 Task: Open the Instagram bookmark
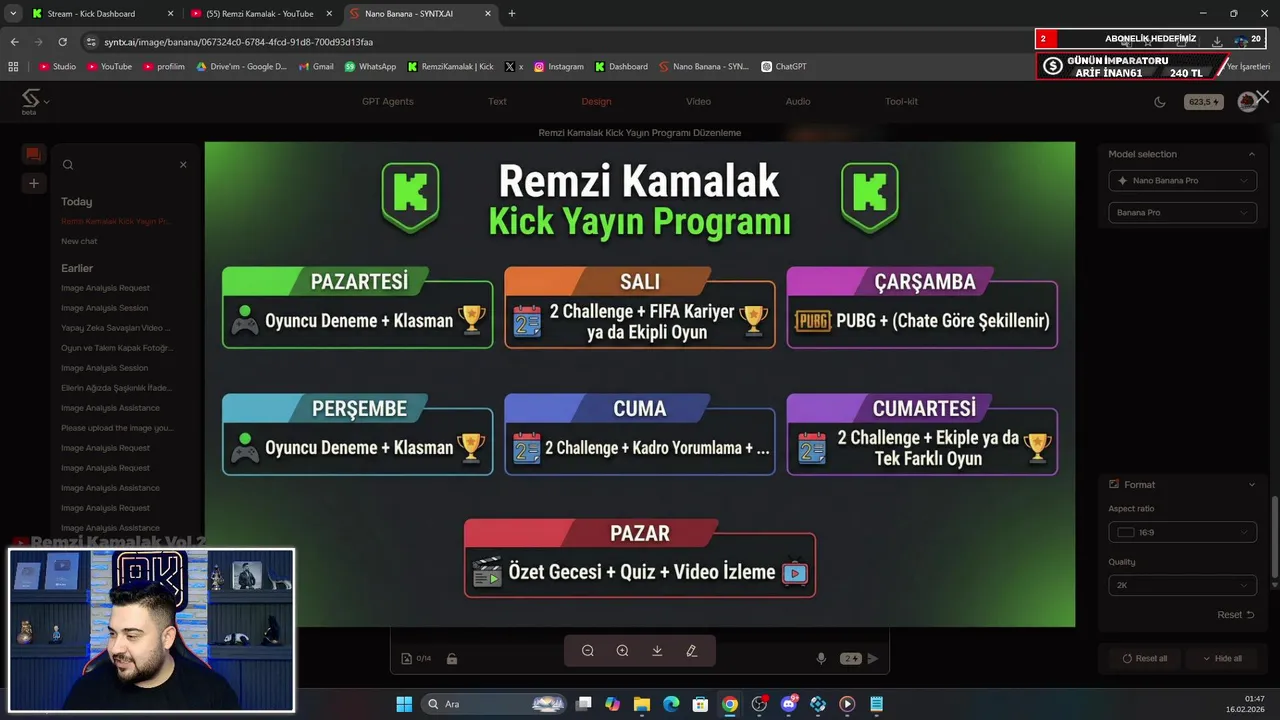click(x=558, y=67)
